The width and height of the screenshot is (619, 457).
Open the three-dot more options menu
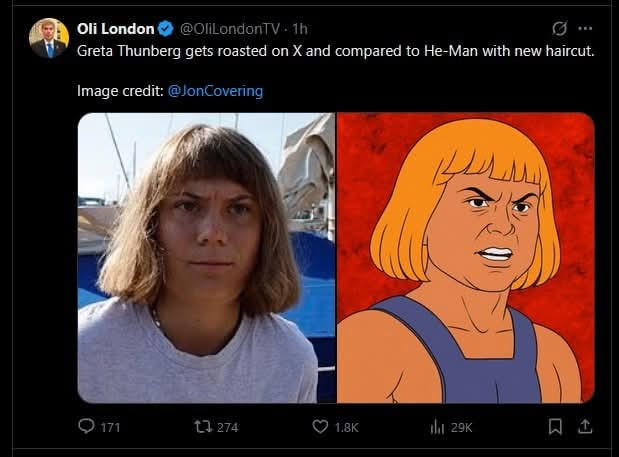click(x=585, y=28)
